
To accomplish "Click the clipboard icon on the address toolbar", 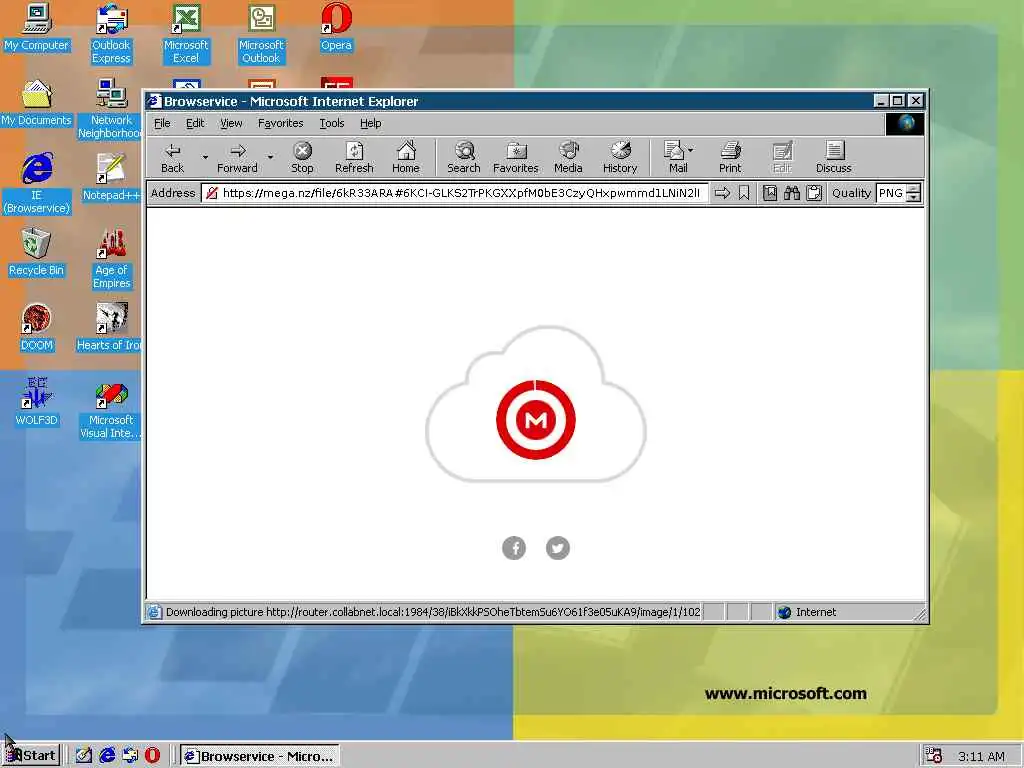I will [x=814, y=193].
